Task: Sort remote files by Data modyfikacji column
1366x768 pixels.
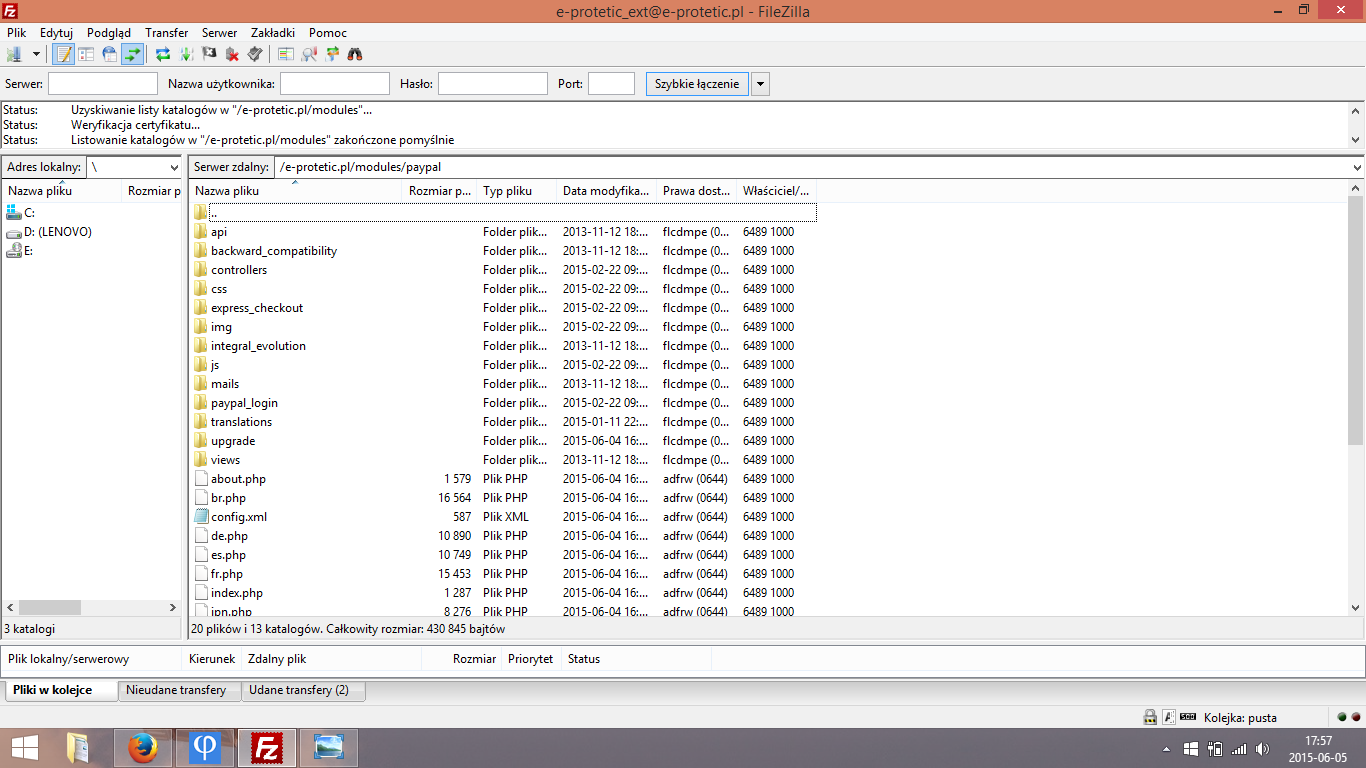Action: [606, 191]
